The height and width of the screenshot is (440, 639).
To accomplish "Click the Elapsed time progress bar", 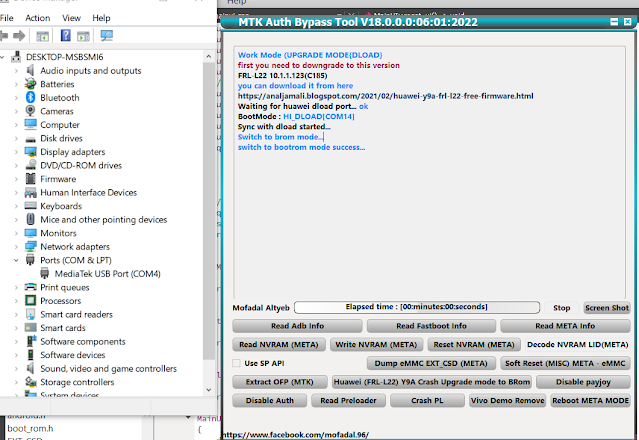I will (417, 307).
